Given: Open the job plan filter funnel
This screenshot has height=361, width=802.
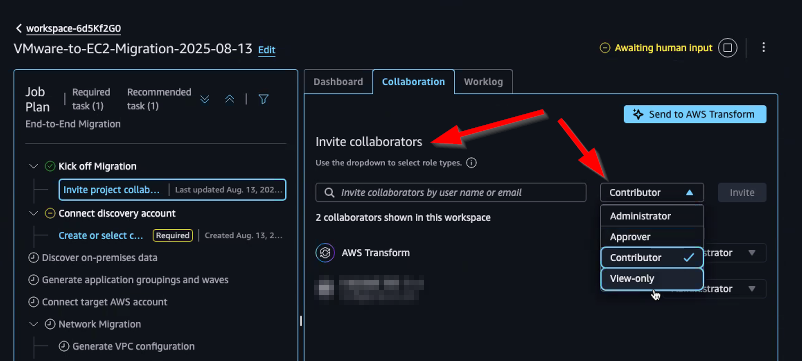Looking at the screenshot, I should (x=263, y=99).
